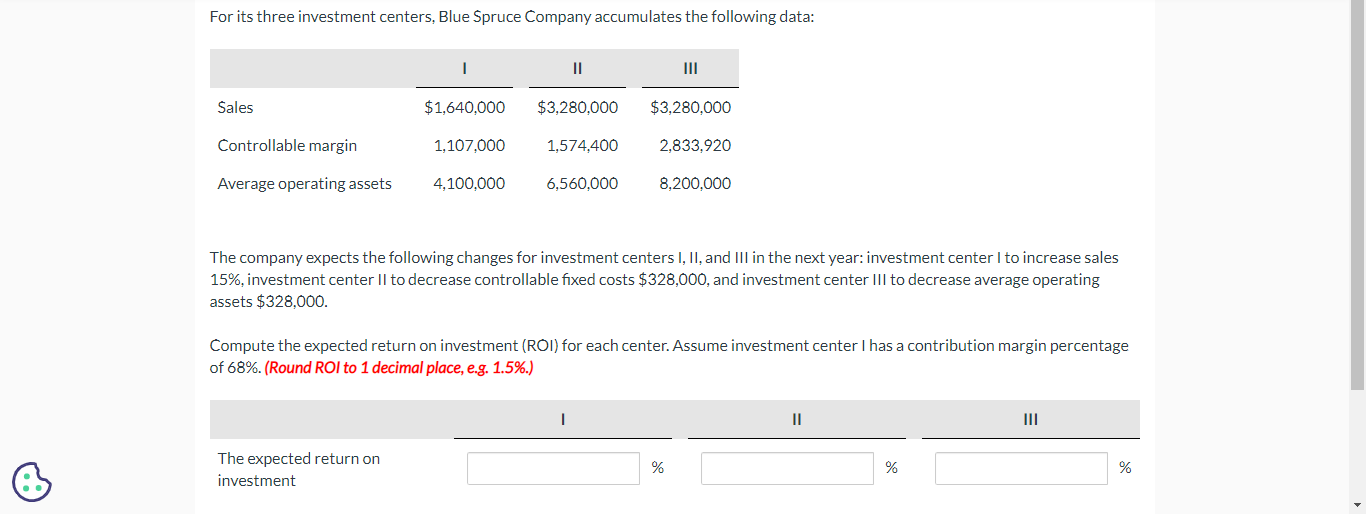The image size is (1366, 514).
Task: Click the ROI input field for center II
Action: (787, 469)
